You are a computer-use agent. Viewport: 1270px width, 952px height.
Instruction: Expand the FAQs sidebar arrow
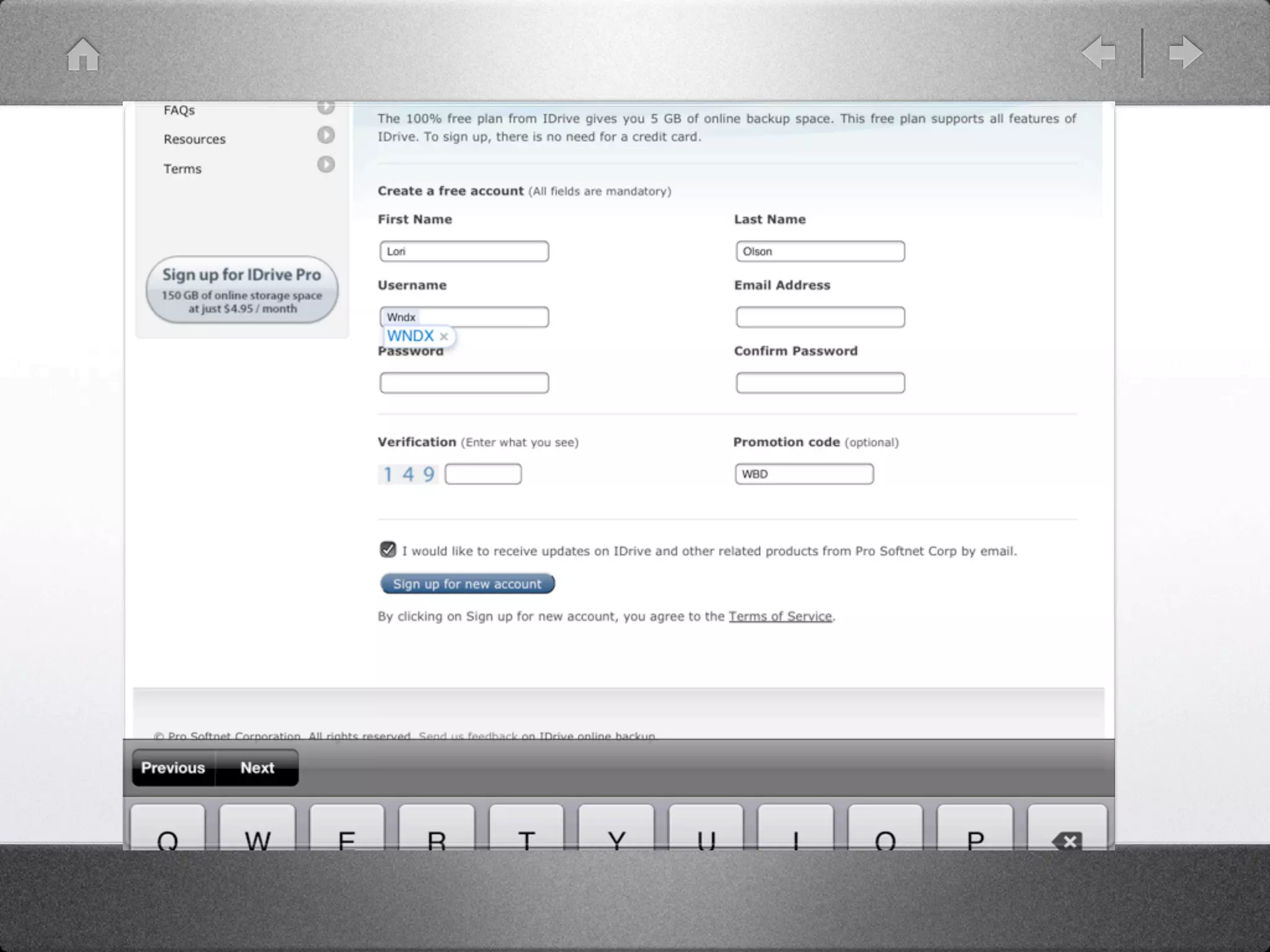pos(326,108)
